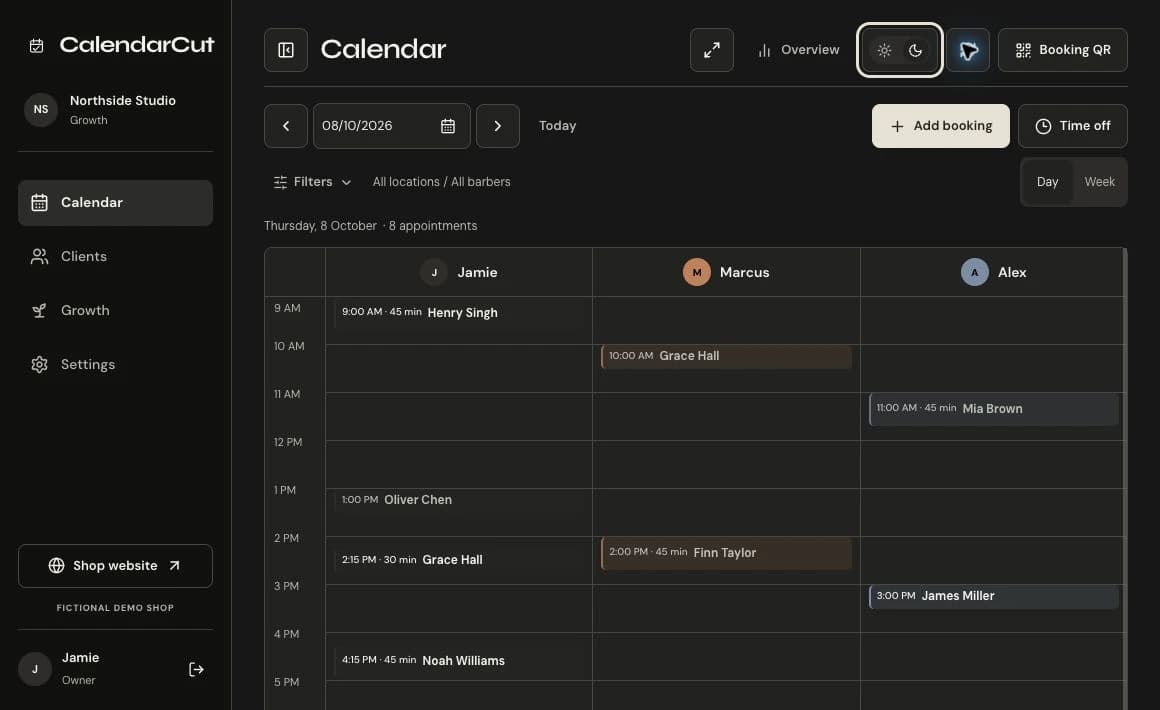Click the Booking QR code icon

(1023, 50)
